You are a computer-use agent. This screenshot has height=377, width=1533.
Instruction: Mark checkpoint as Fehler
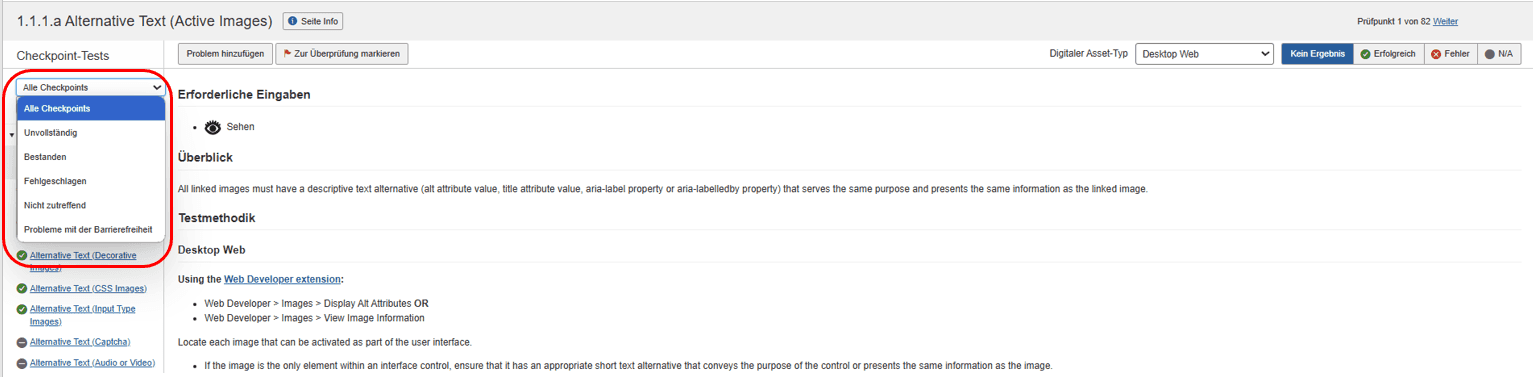point(1450,54)
